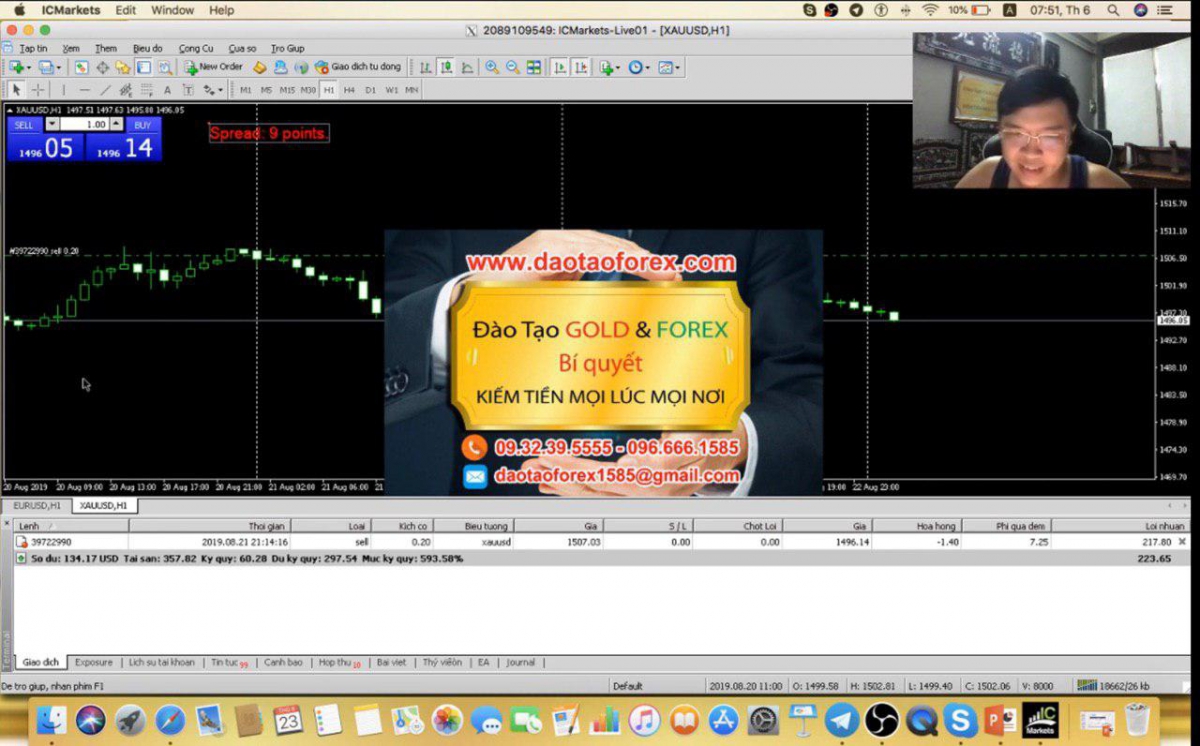Click the Navigator star-folder icon
This screenshot has width=1200, height=746.
(x=123, y=67)
